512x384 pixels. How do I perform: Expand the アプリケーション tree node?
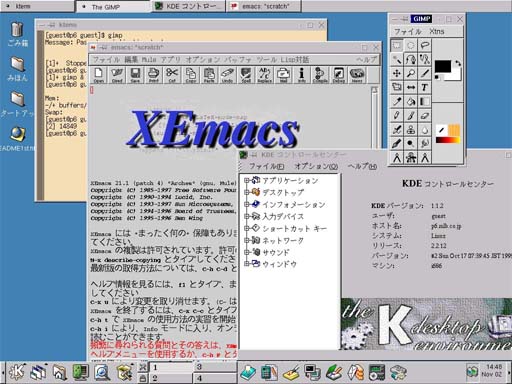247,180
